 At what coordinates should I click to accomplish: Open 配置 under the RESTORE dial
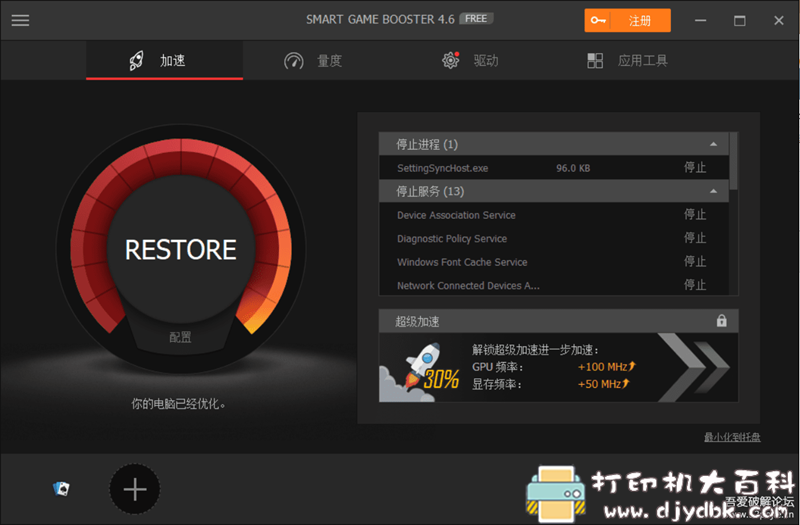pyautogui.click(x=180, y=337)
